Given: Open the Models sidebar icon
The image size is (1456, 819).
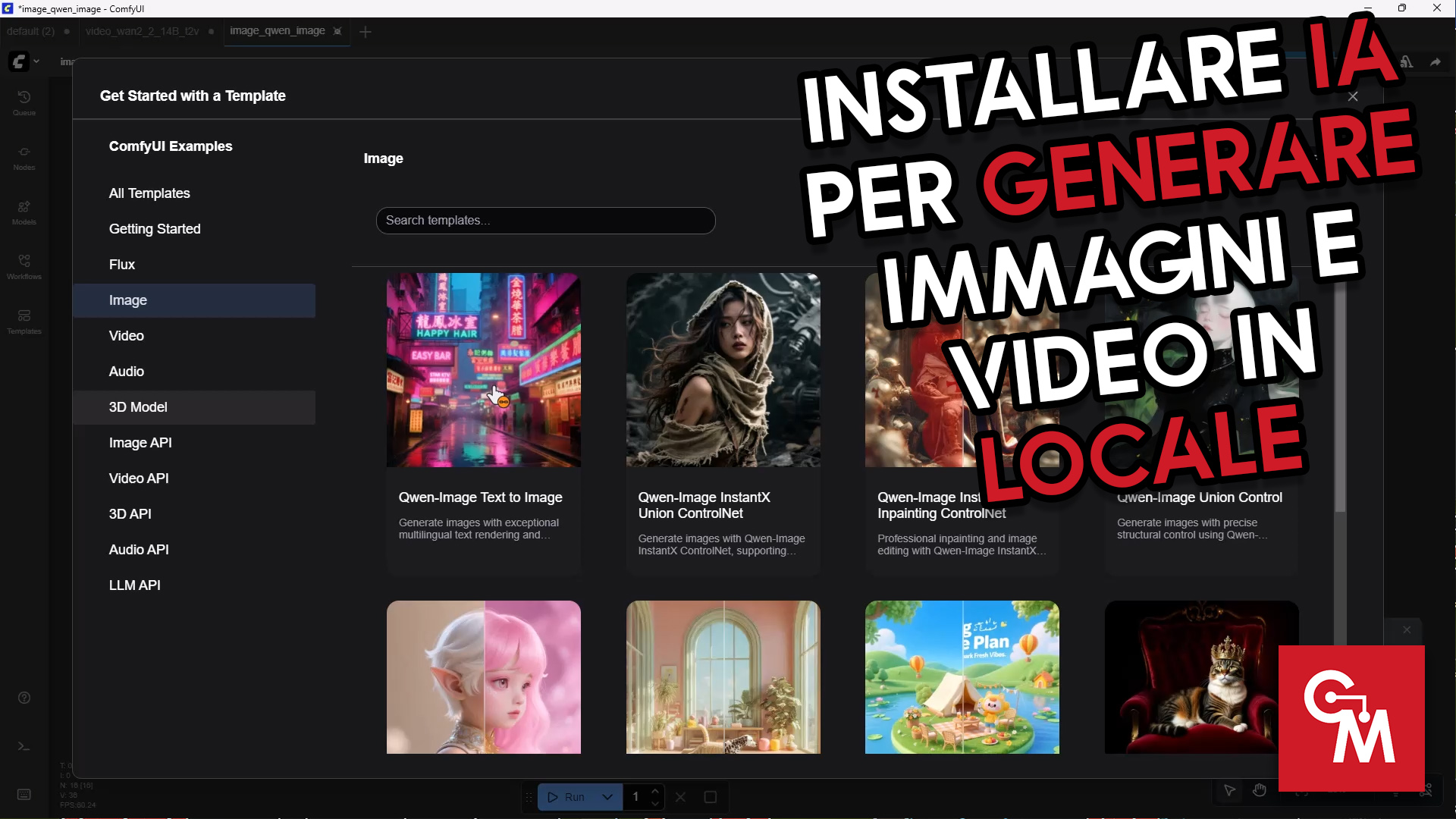Looking at the screenshot, I should point(24,212).
